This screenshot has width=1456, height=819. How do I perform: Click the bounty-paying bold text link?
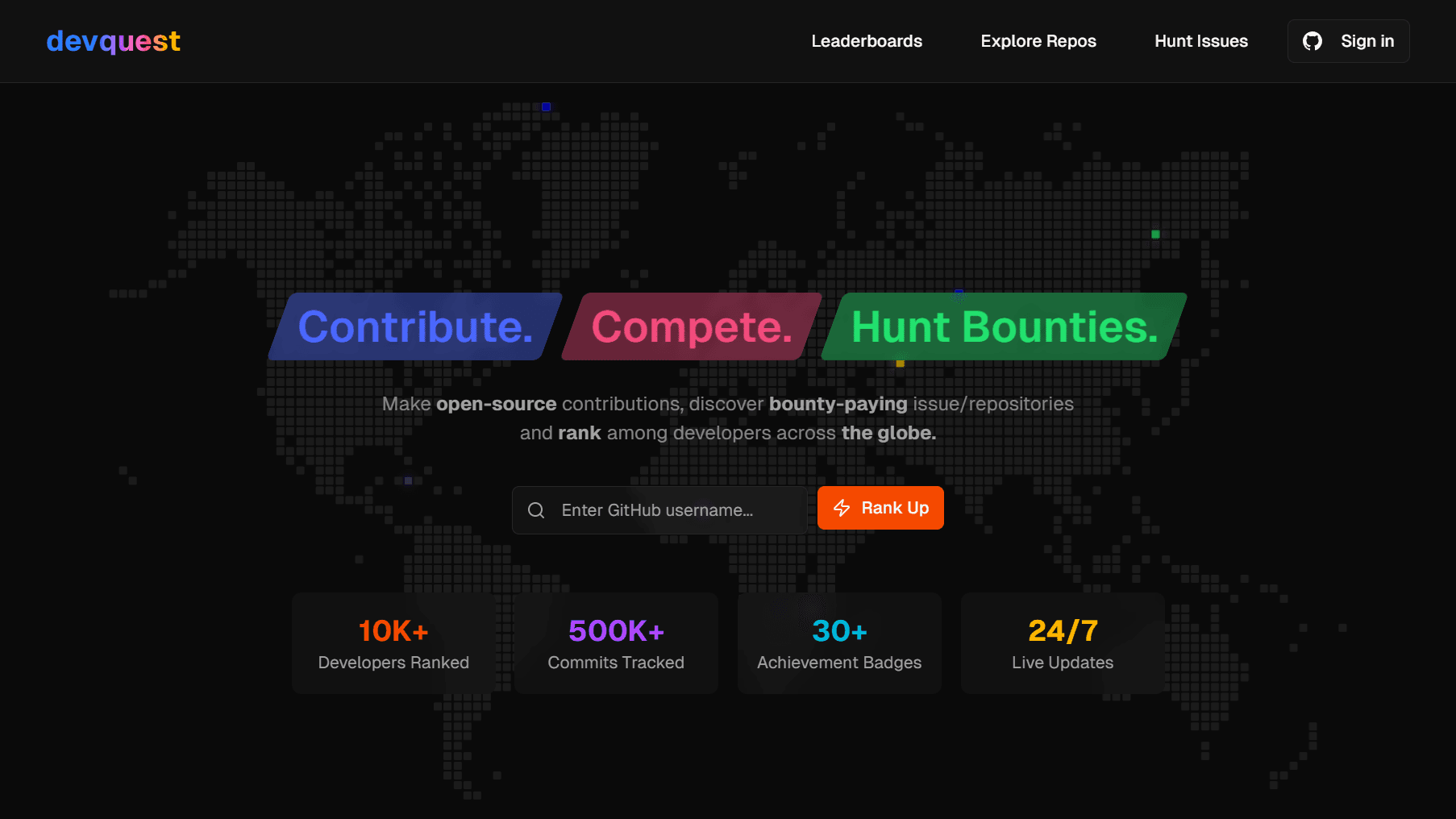coord(837,404)
